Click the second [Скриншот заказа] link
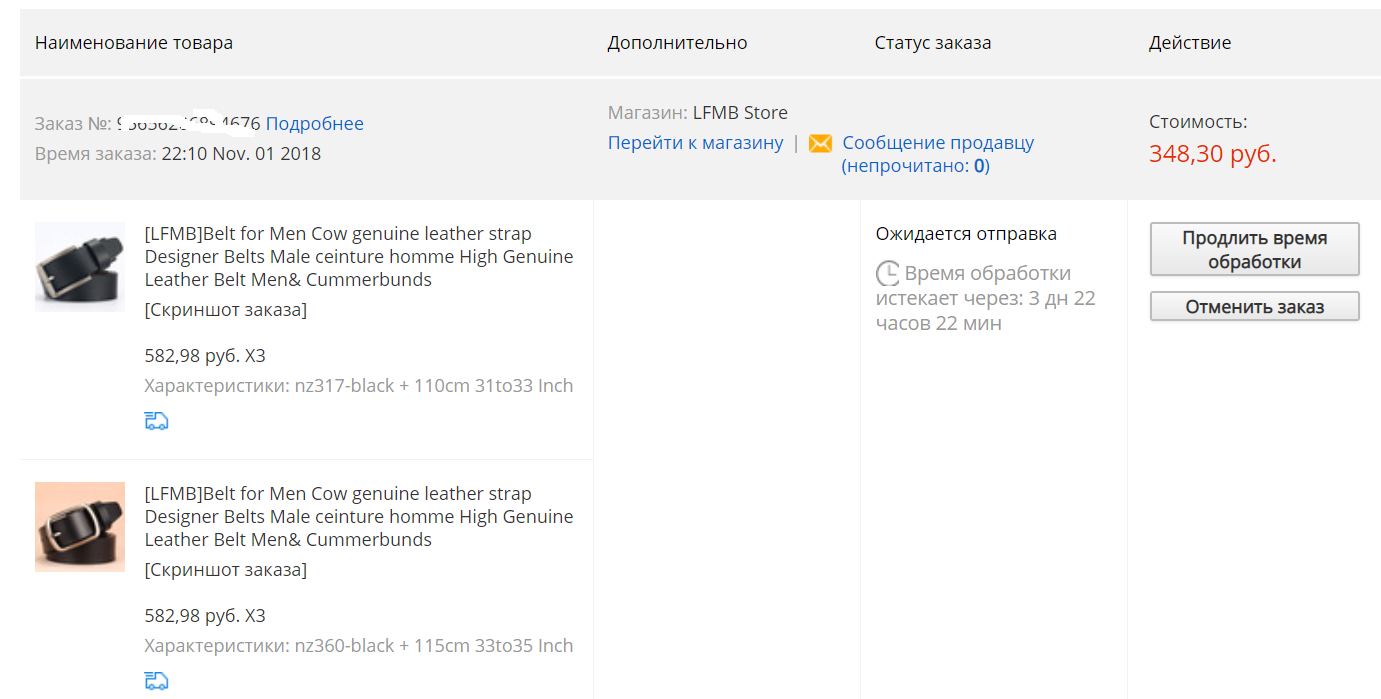This screenshot has height=699, width=1381. coord(226,570)
